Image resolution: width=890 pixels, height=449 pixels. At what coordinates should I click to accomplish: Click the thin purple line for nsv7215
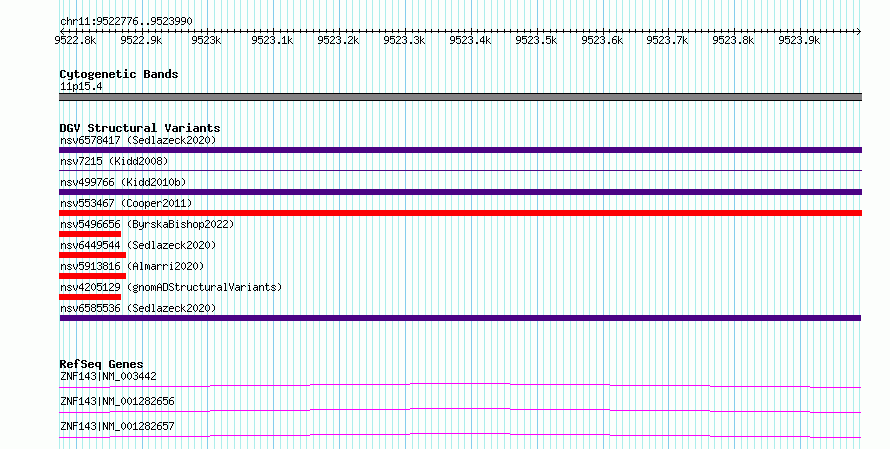point(460,170)
